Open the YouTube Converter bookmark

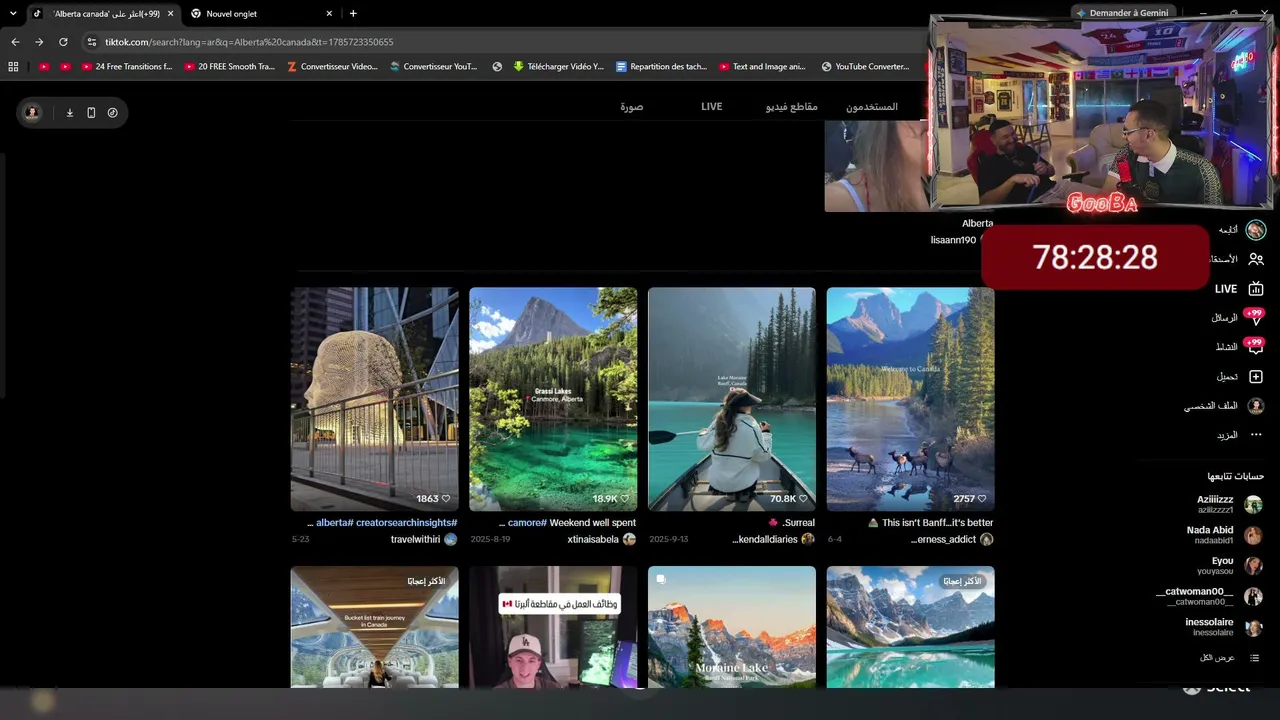865,67
